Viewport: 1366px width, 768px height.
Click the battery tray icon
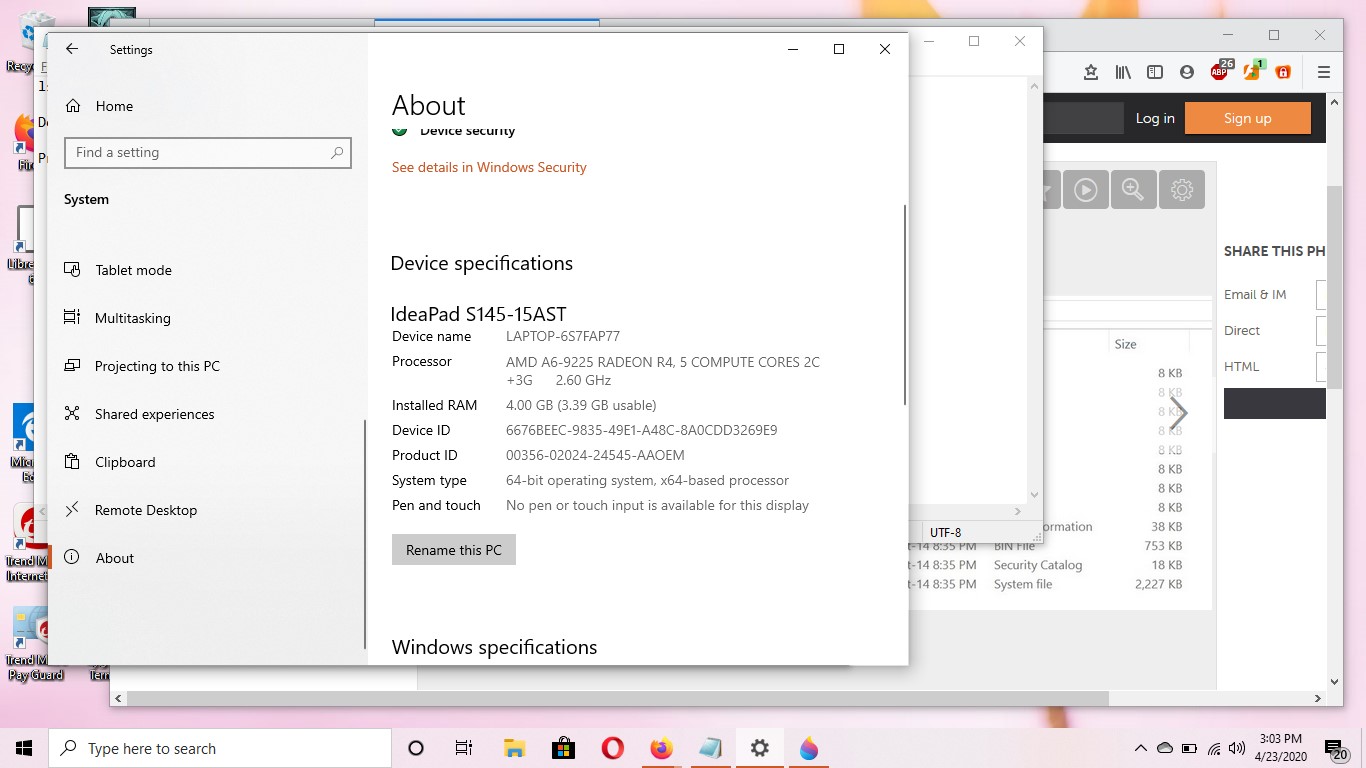pos(1189,748)
